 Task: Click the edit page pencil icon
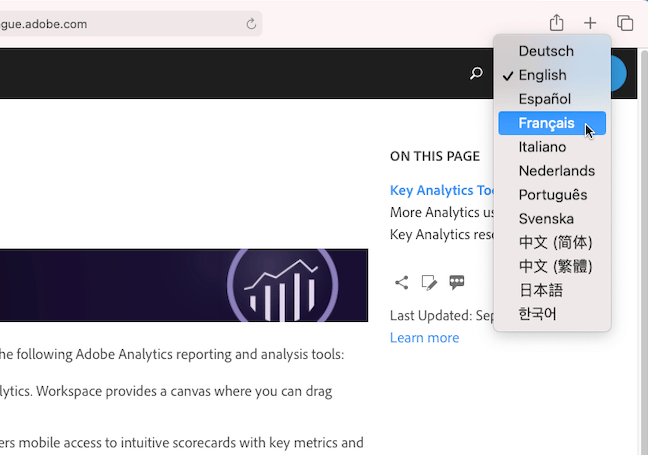tap(429, 283)
